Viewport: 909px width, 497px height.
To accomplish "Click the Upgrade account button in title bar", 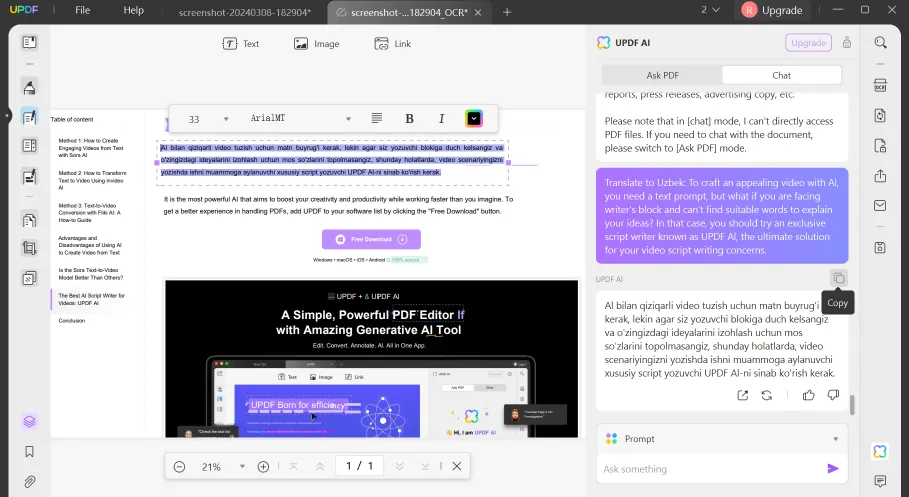I will pyautogui.click(x=773, y=10).
